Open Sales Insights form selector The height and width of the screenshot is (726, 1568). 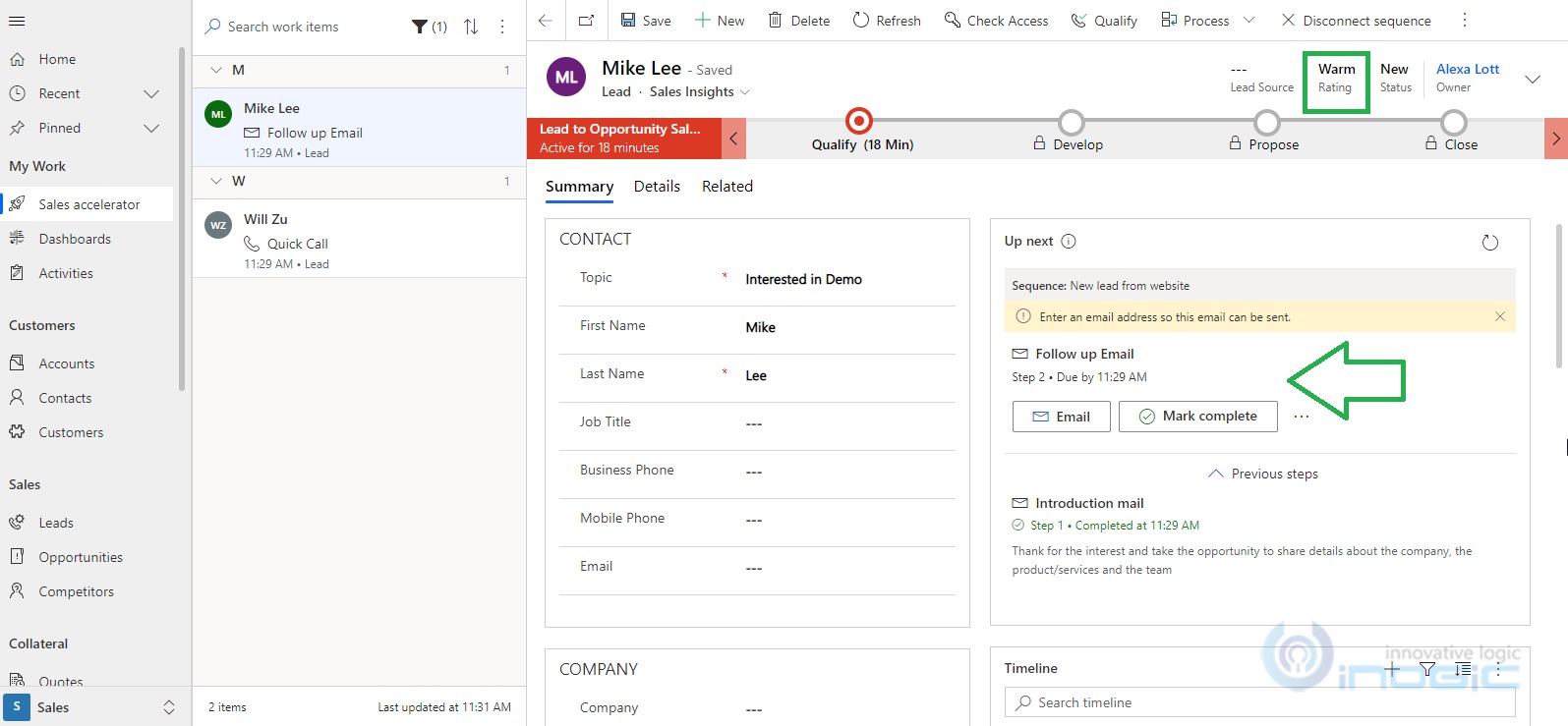coord(744,92)
